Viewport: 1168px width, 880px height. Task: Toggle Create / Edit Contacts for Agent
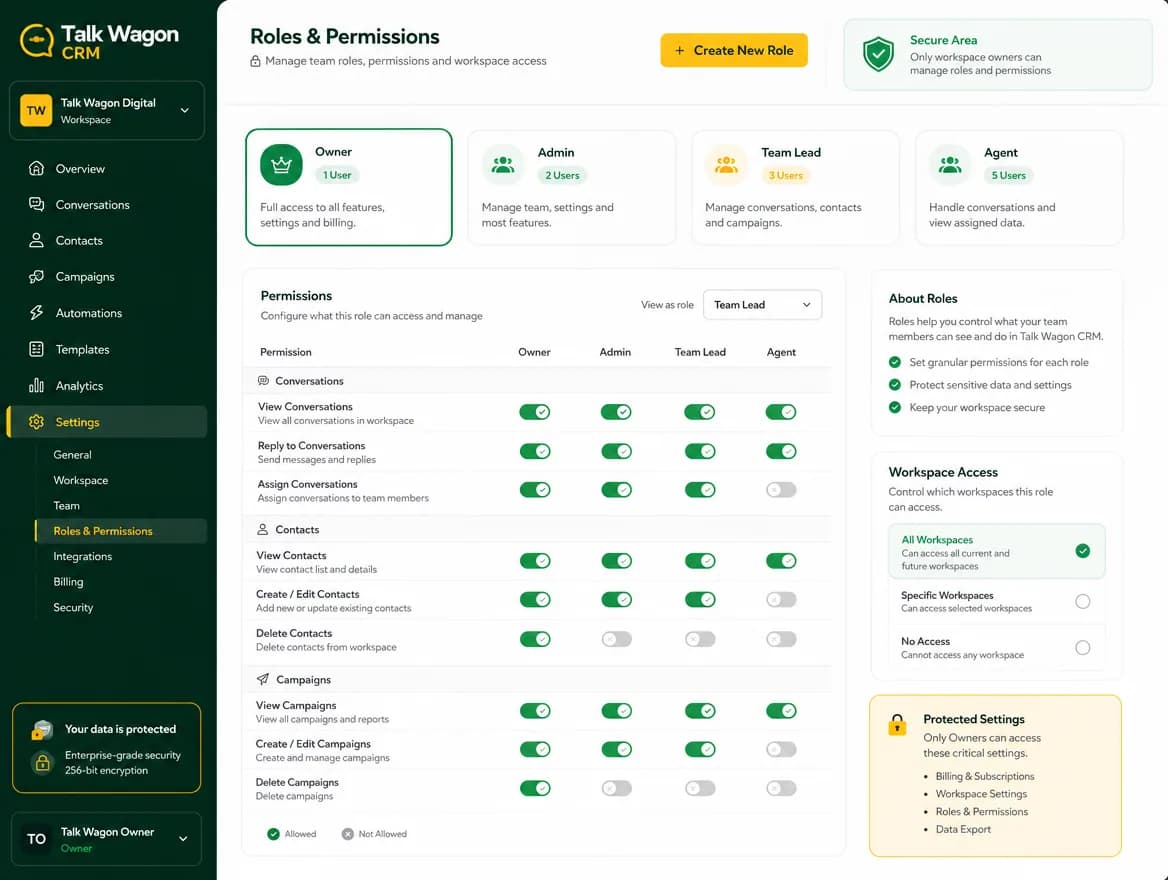[781, 599]
